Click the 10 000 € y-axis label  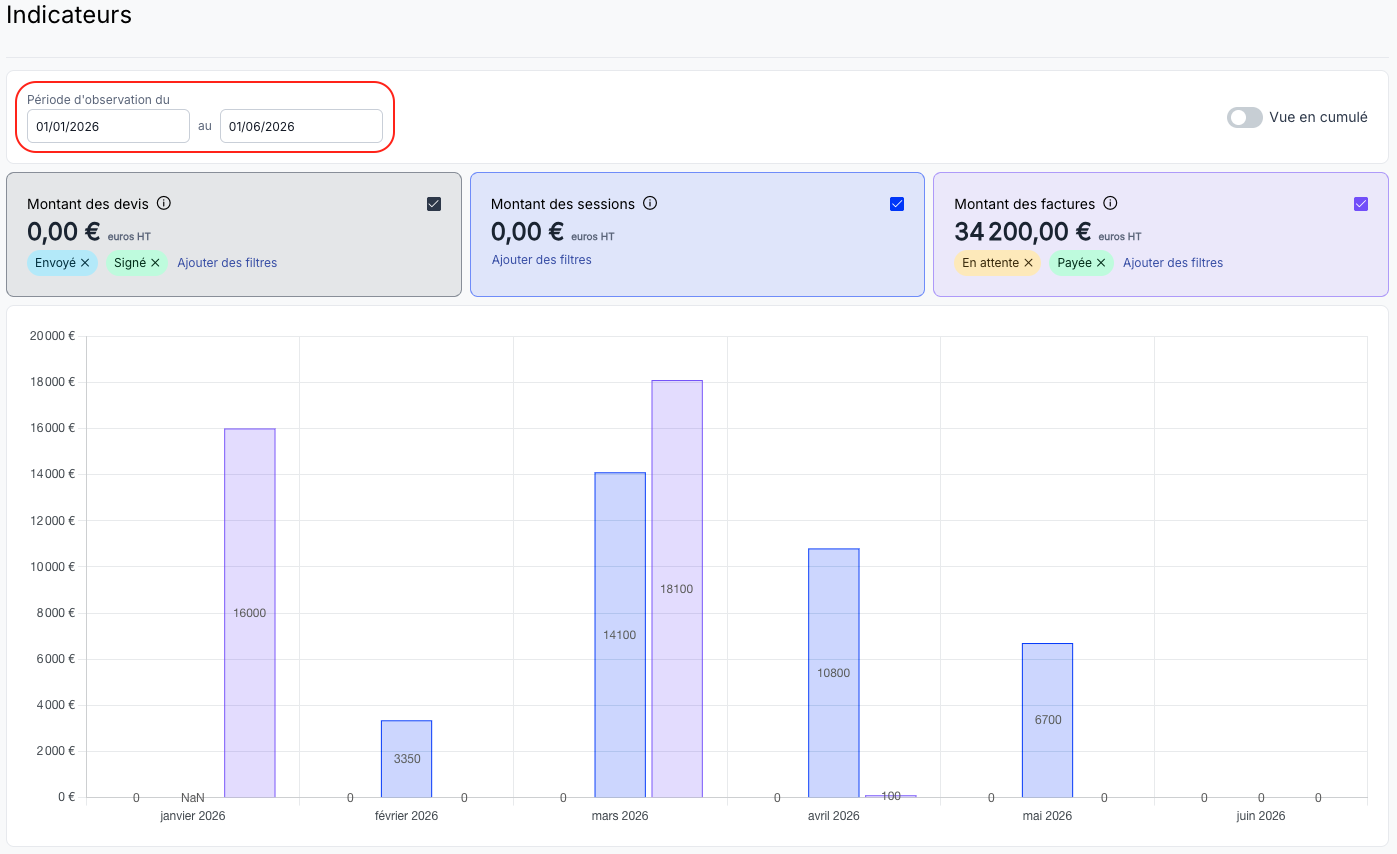click(x=52, y=567)
